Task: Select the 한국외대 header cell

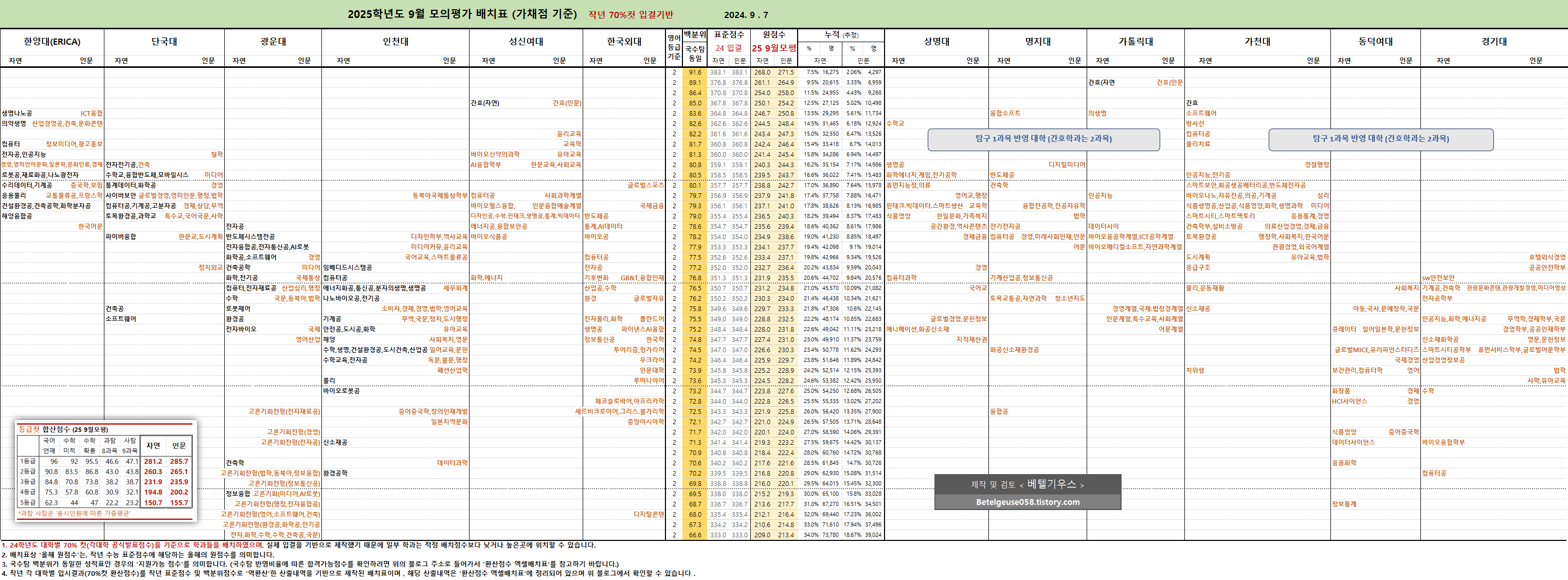Action: tap(624, 41)
